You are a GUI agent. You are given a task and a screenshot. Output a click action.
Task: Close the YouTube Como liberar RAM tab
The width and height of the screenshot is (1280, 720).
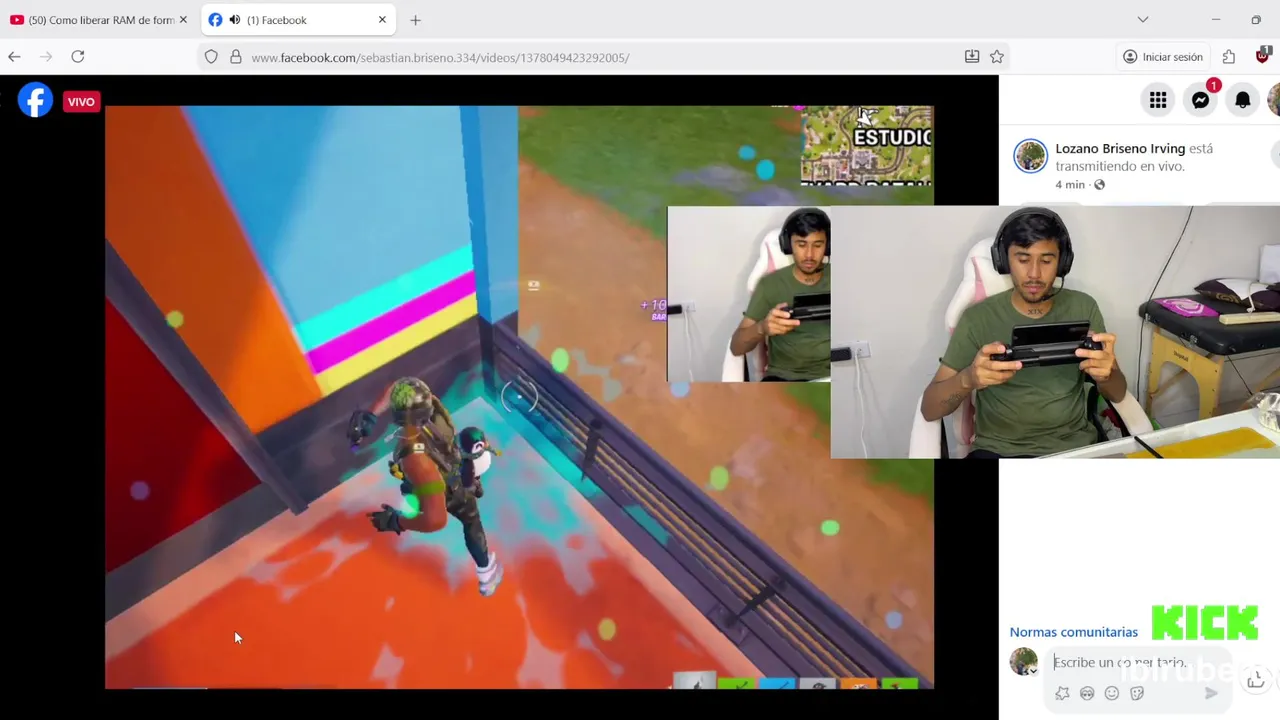pos(183,20)
